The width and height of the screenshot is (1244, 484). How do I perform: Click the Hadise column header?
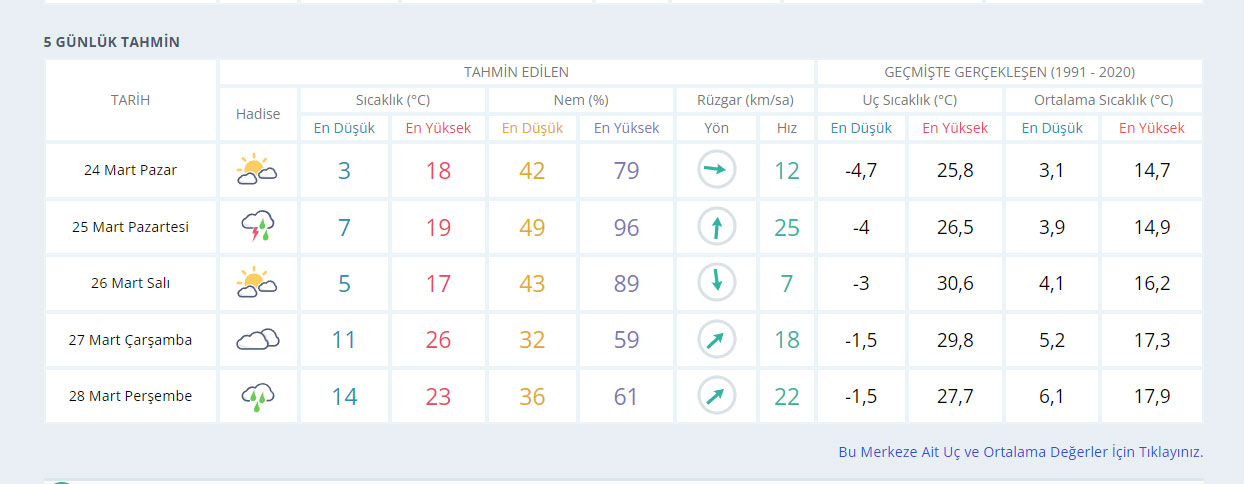click(x=258, y=114)
